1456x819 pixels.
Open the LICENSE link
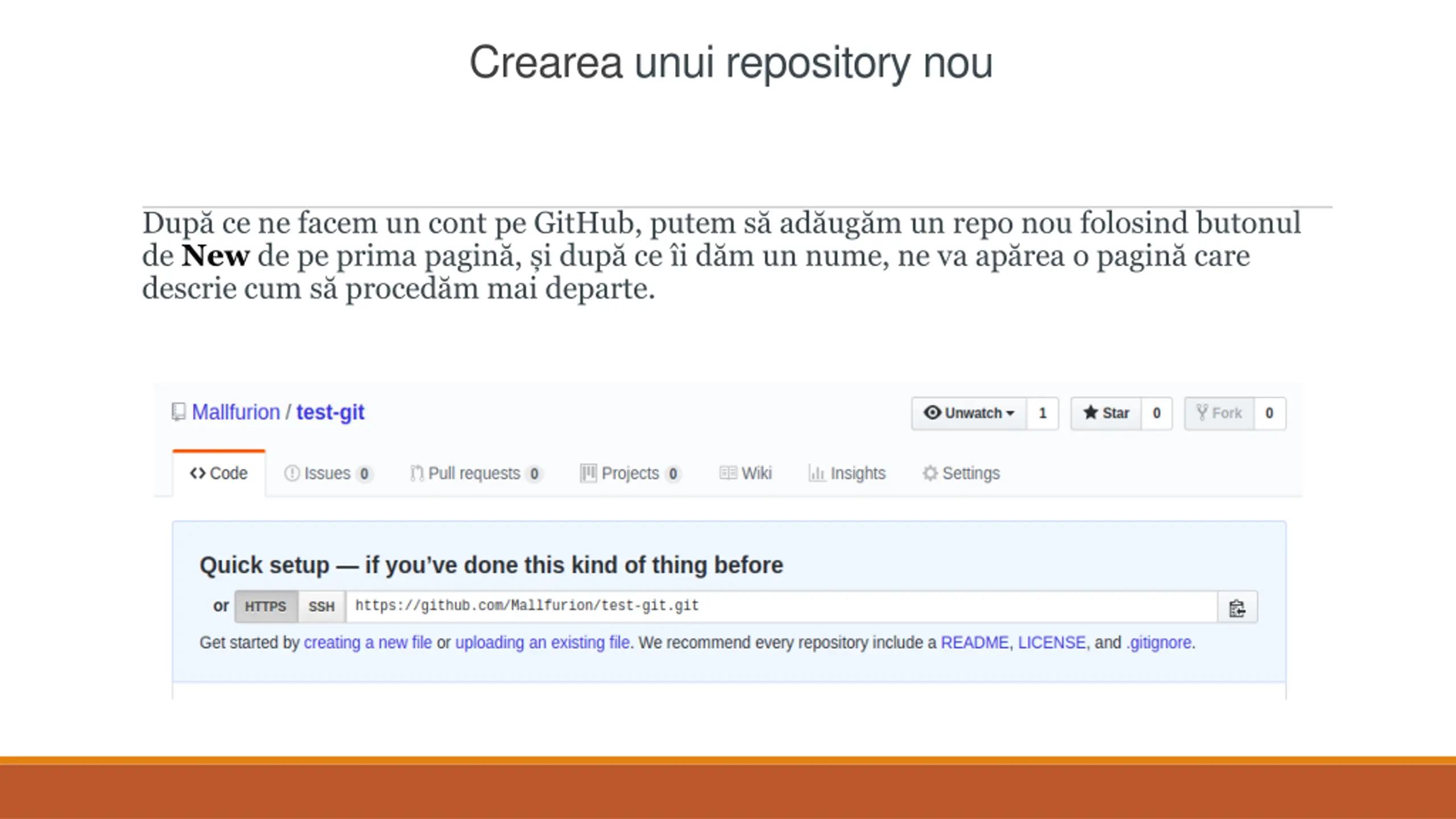(1052, 643)
